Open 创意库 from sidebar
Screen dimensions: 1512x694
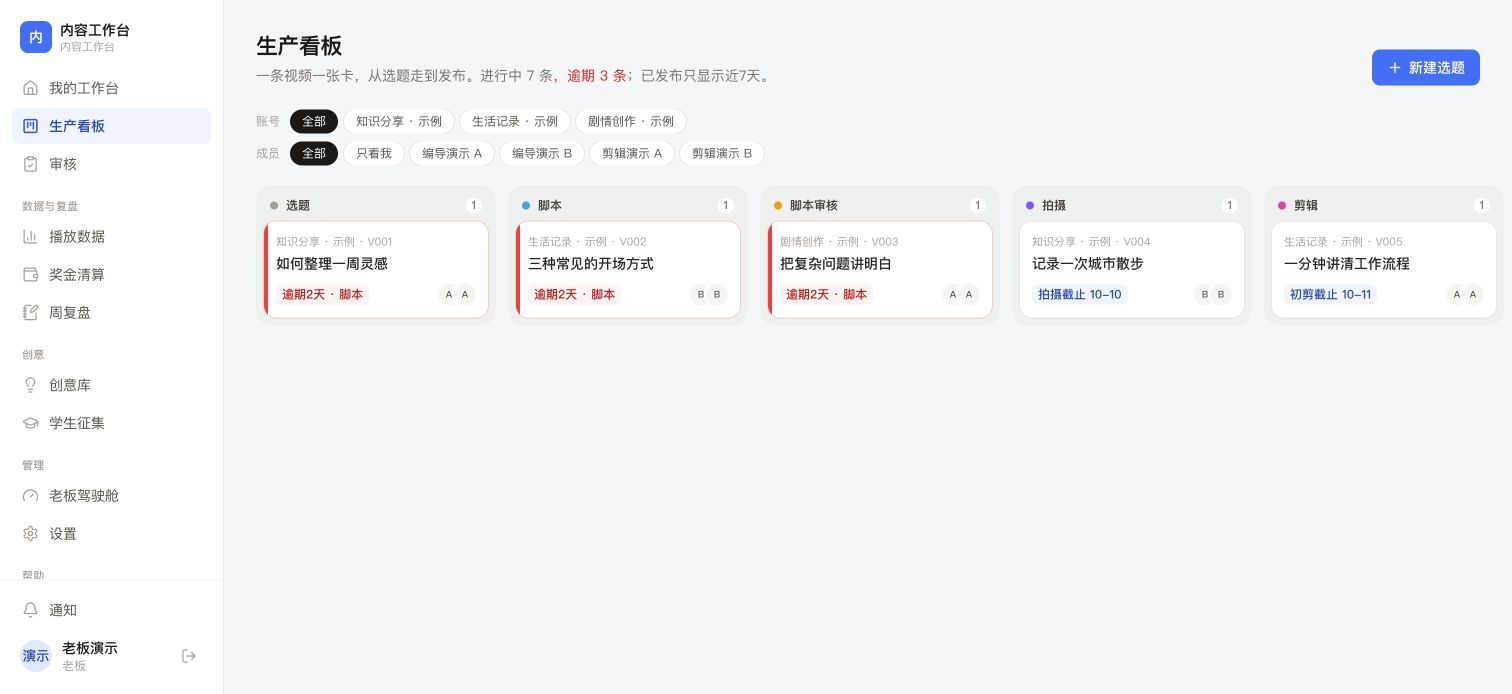coord(111,385)
